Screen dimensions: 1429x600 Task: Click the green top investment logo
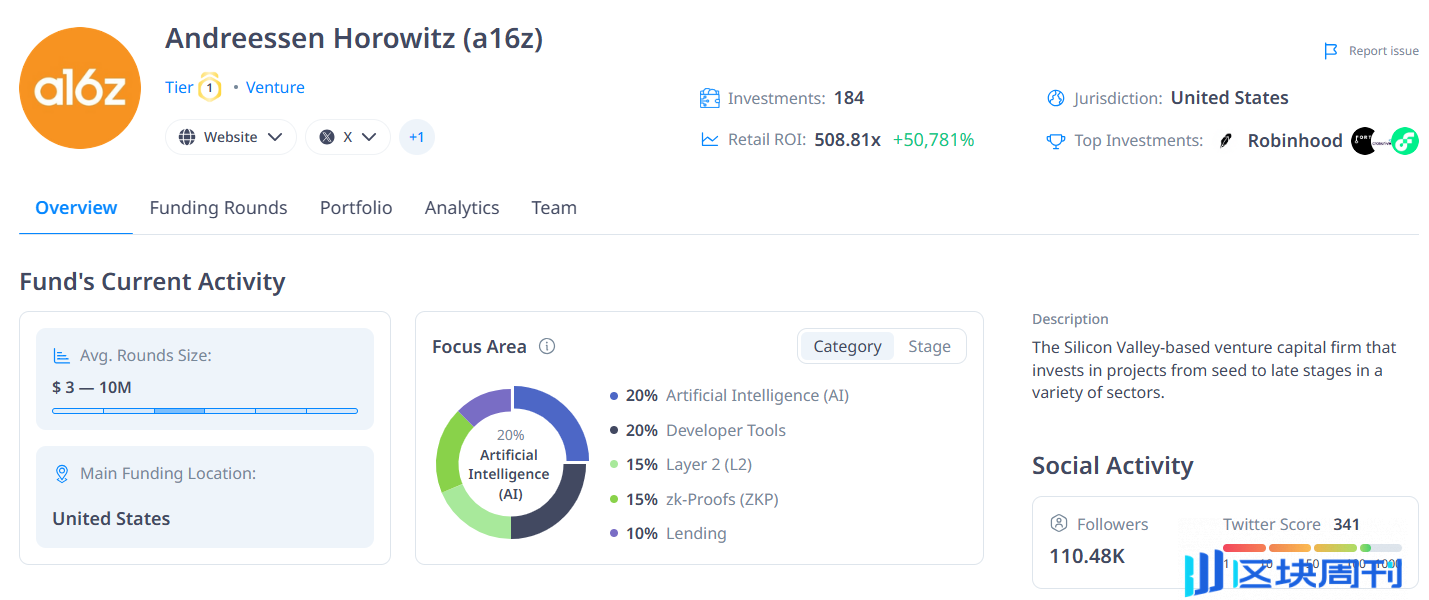[1405, 141]
